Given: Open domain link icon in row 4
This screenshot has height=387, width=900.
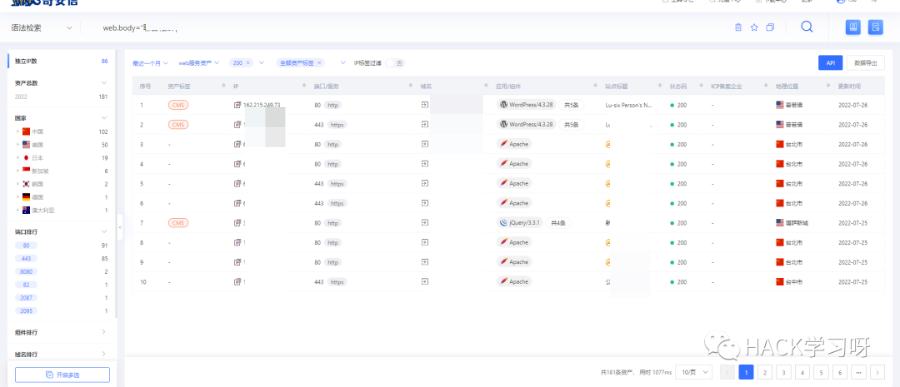Looking at the screenshot, I should [x=425, y=164].
